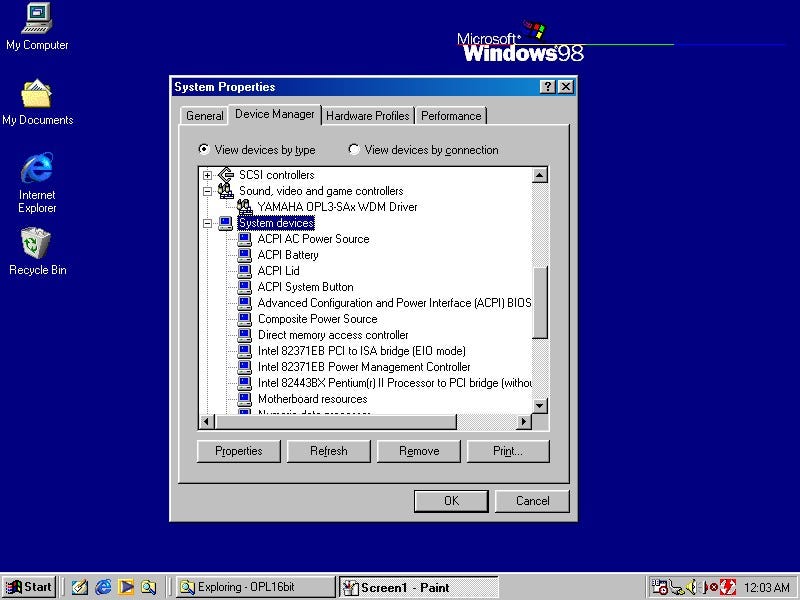The height and width of the screenshot is (600, 800).
Task: Click the Windows Explorer quick launch icon
Action: tap(148, 587)
